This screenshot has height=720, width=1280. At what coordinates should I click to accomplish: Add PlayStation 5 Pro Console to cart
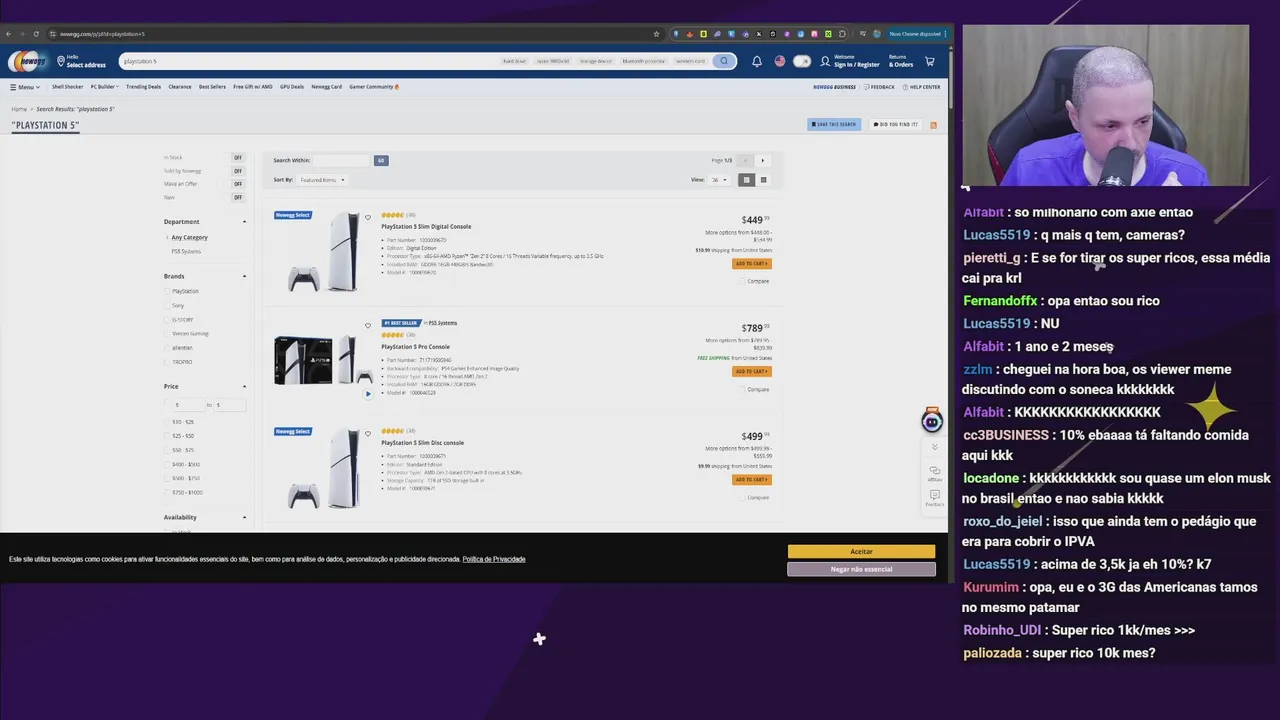751,372
